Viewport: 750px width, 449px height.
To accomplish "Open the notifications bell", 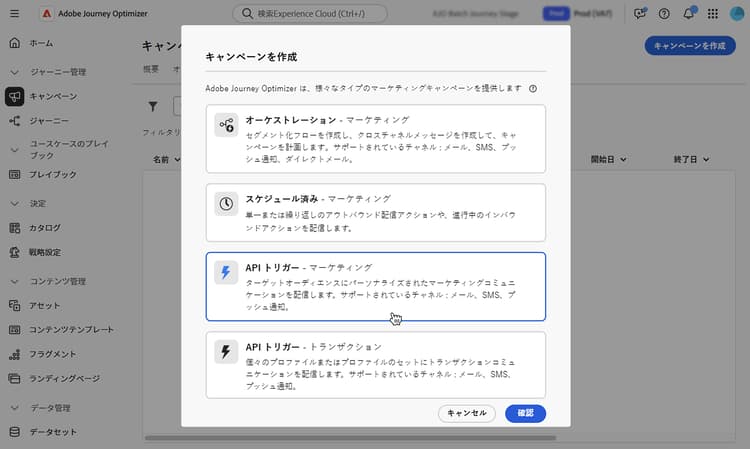I will pyautogui.click(x=689, y=13).
